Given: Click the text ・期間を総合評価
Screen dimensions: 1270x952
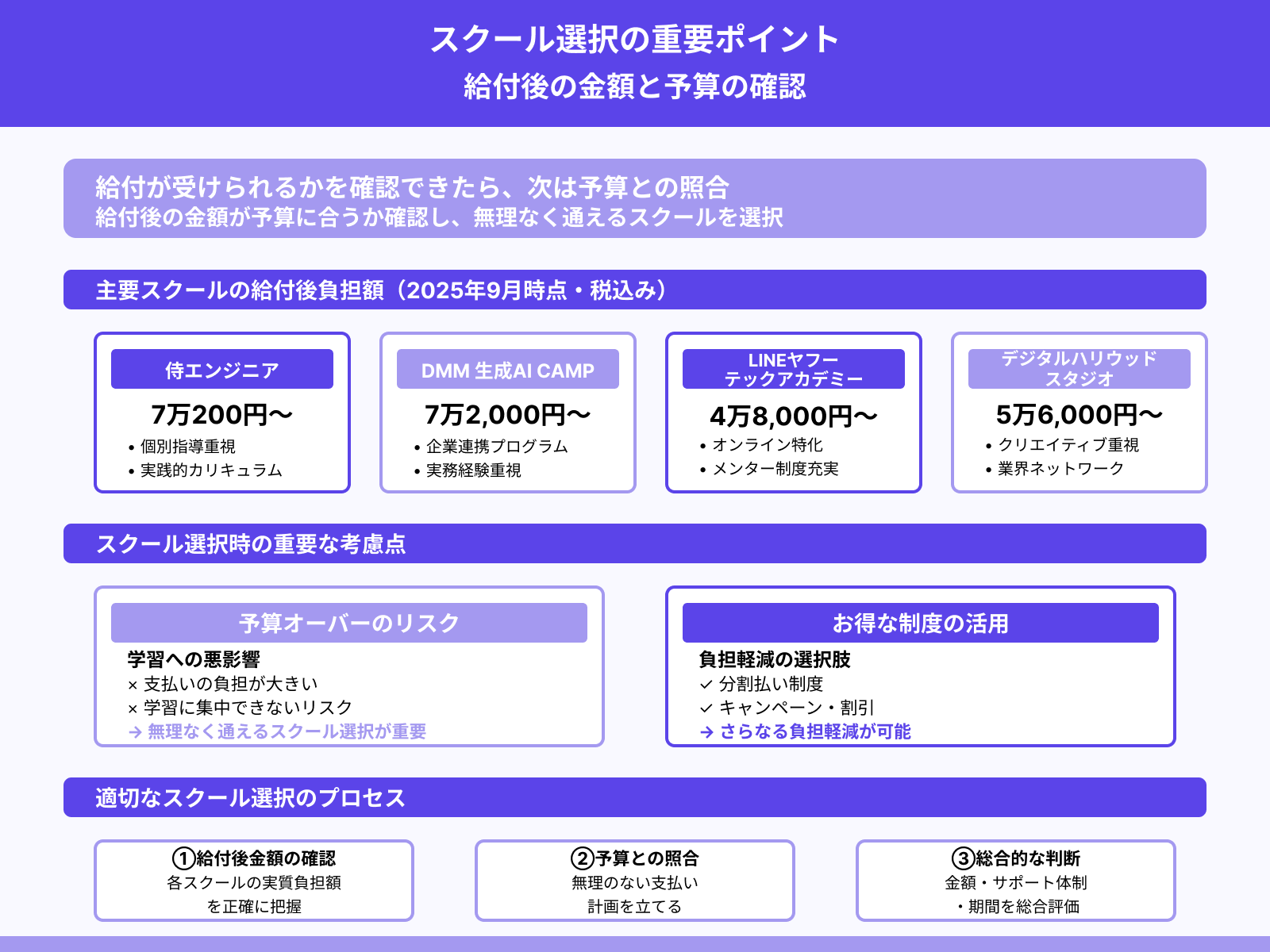Looking at the screenshot, I should [x=1016, y=907].
